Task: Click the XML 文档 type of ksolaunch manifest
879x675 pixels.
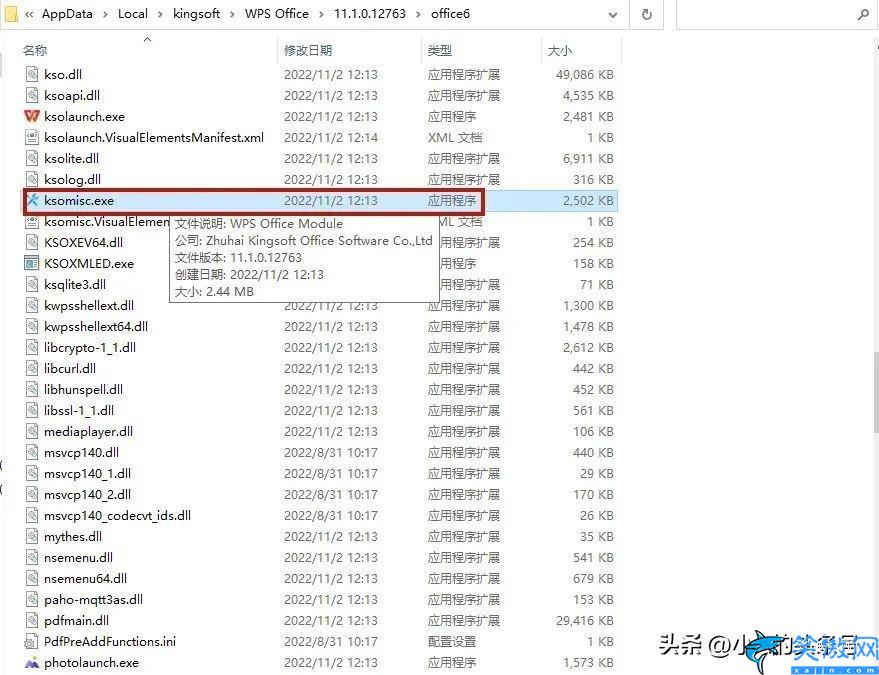Action: (455, 137)
